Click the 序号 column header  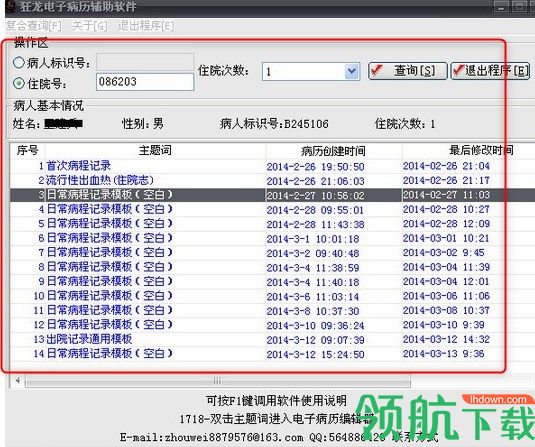[x=27, y=150]
